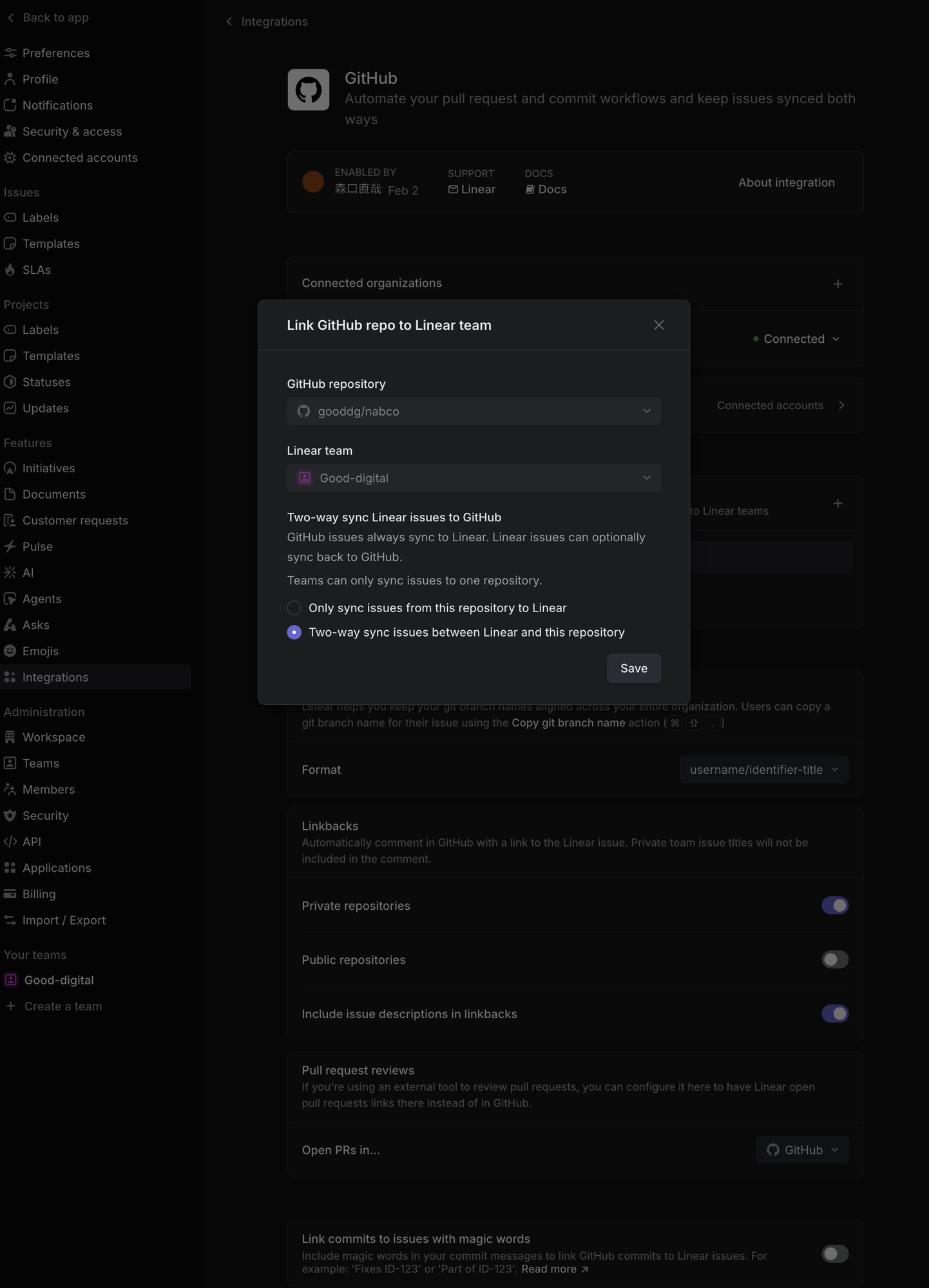The height and width of the screenshot is (1288, 929).
Task: Select Only sync issues from repository option
Action: [294, 608]
